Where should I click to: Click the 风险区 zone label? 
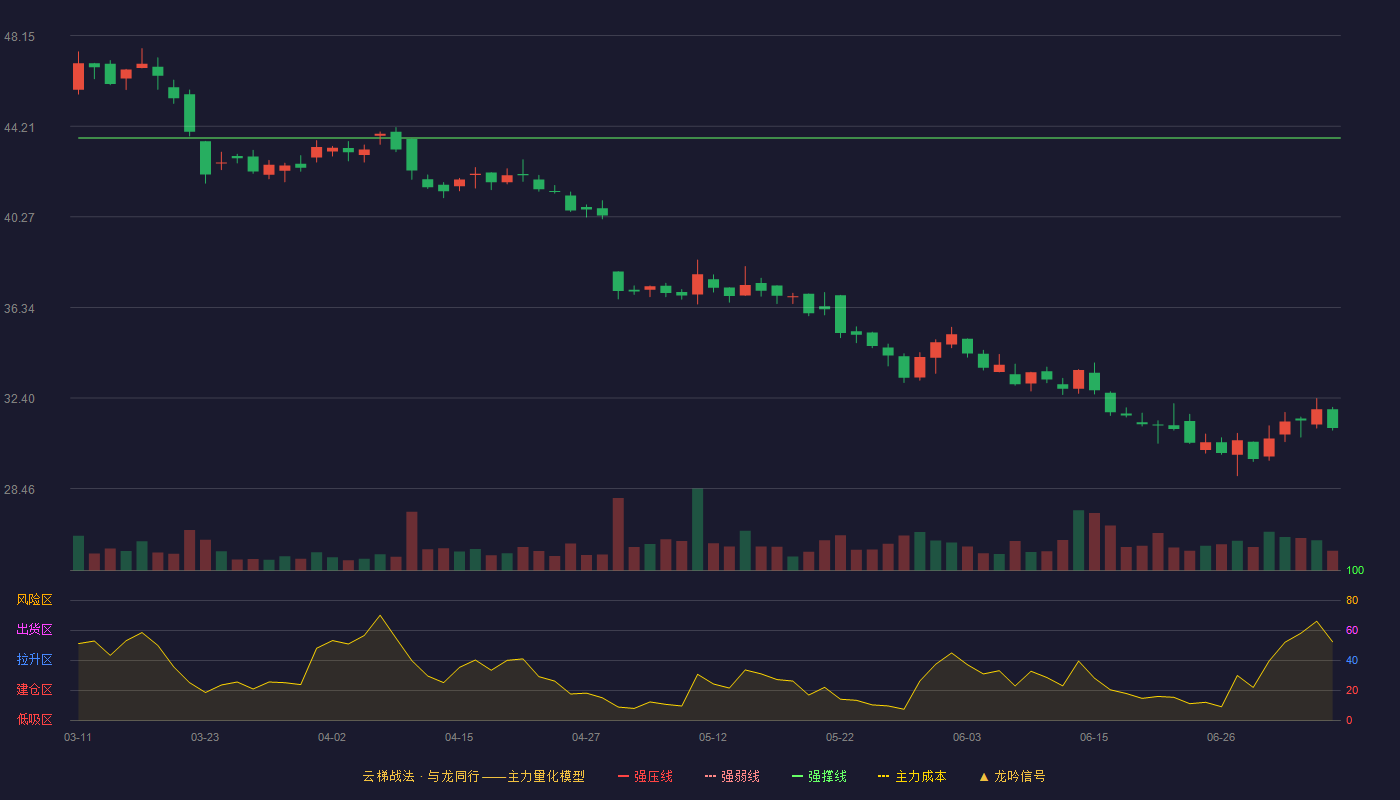34,600
